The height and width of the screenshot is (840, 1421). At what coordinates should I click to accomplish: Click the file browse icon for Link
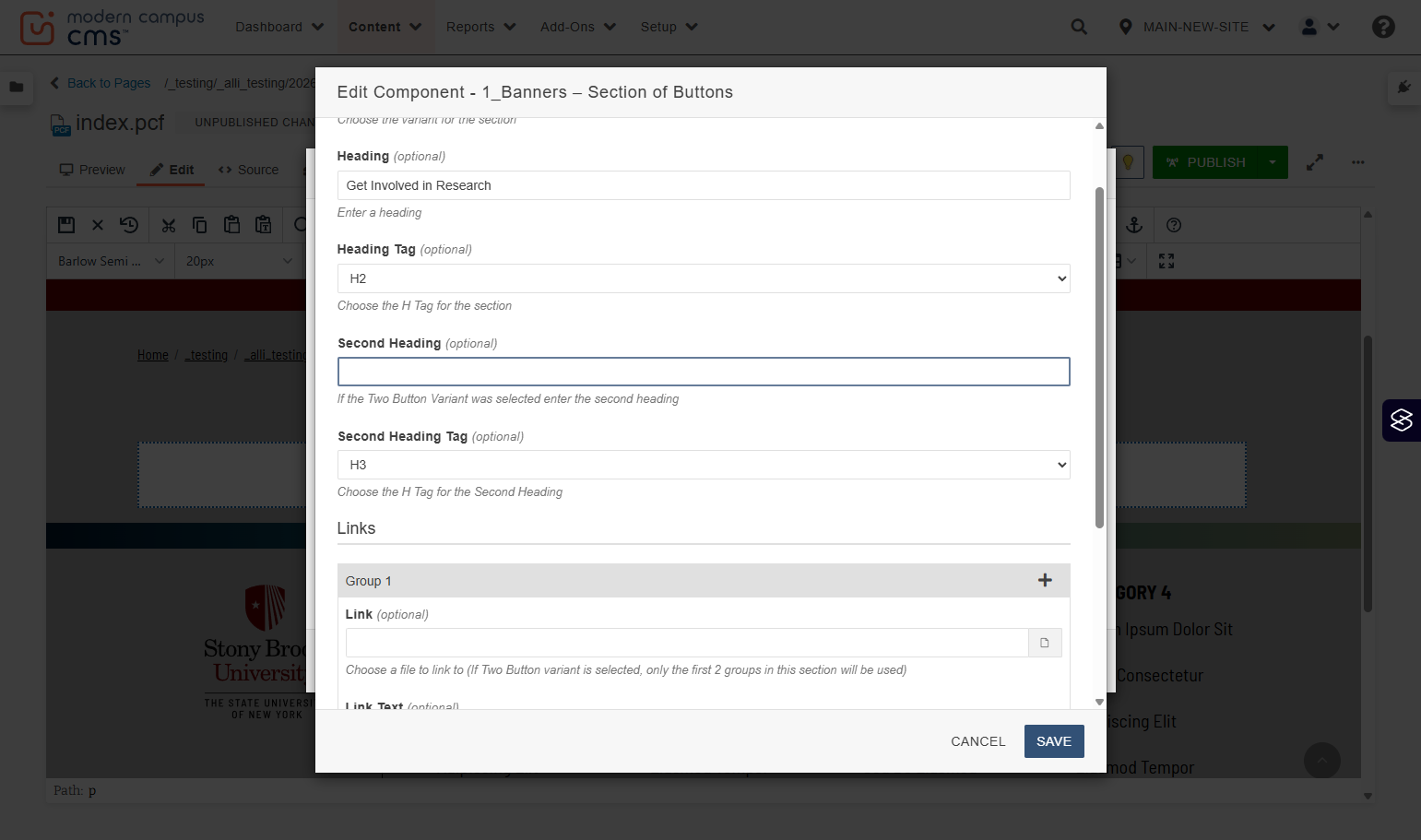(x=1045, y=643)
